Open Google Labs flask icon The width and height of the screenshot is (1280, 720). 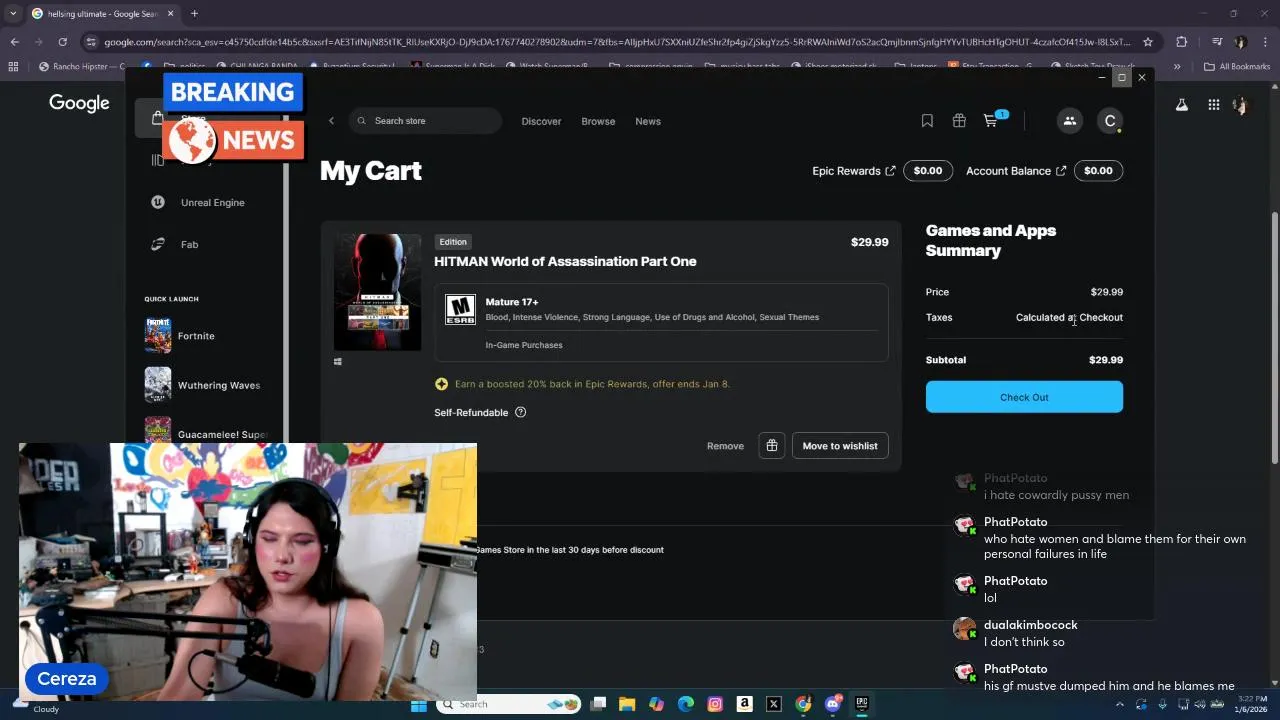click(x=1182, y=104)
